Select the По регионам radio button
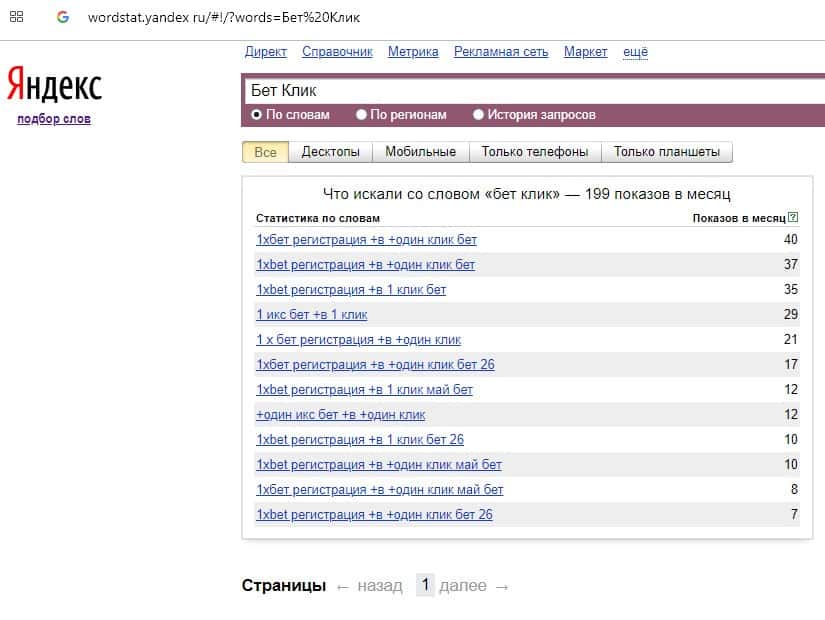This screenshot has height=620, width=825. (361, 115)
